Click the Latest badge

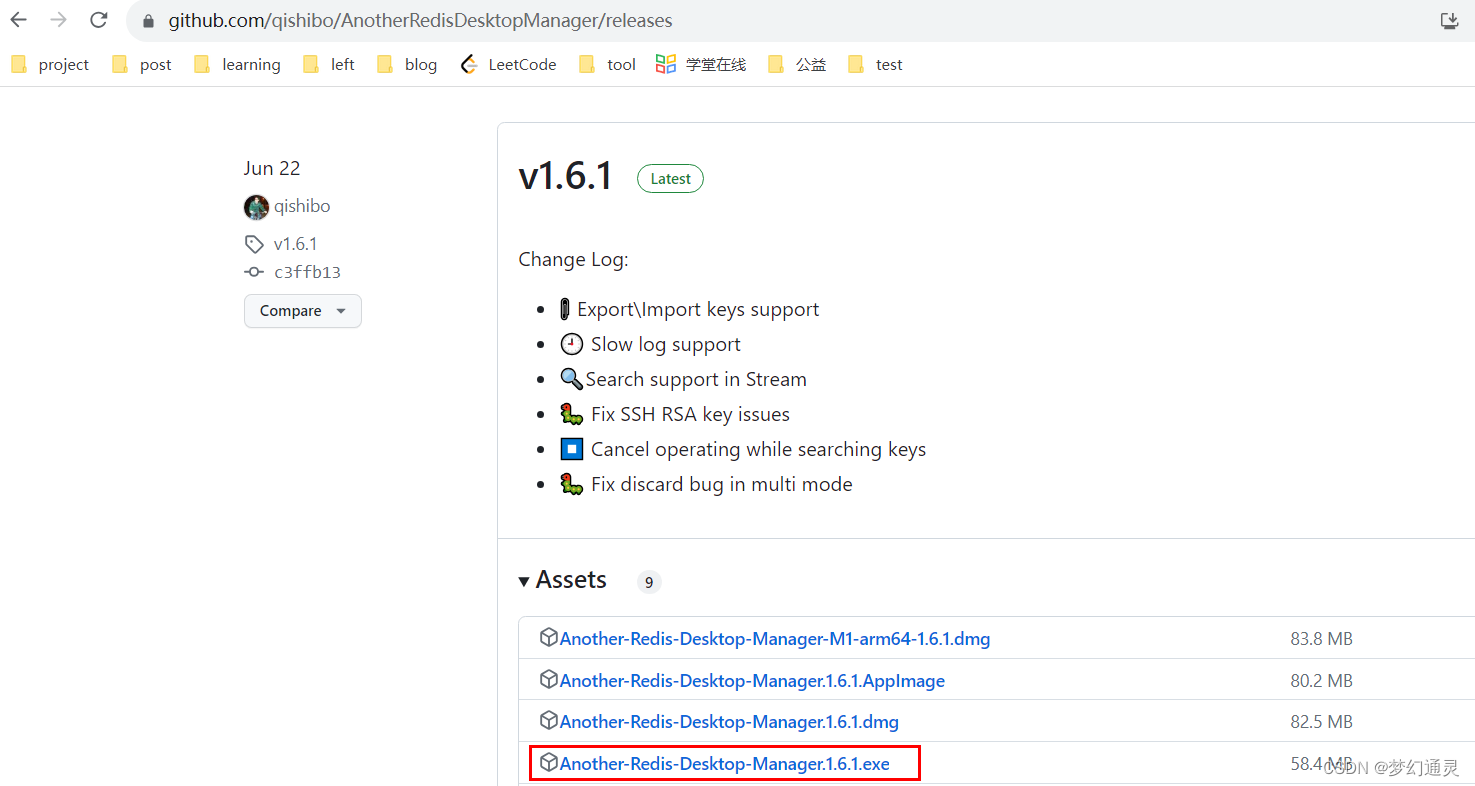tap(670, 179)
